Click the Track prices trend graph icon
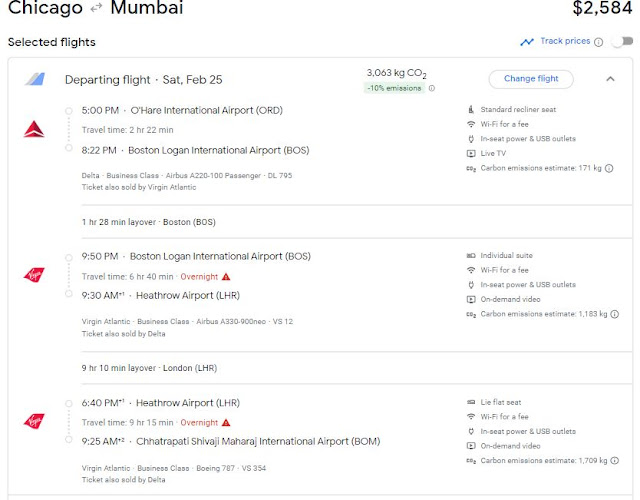 tap(527, 42)
